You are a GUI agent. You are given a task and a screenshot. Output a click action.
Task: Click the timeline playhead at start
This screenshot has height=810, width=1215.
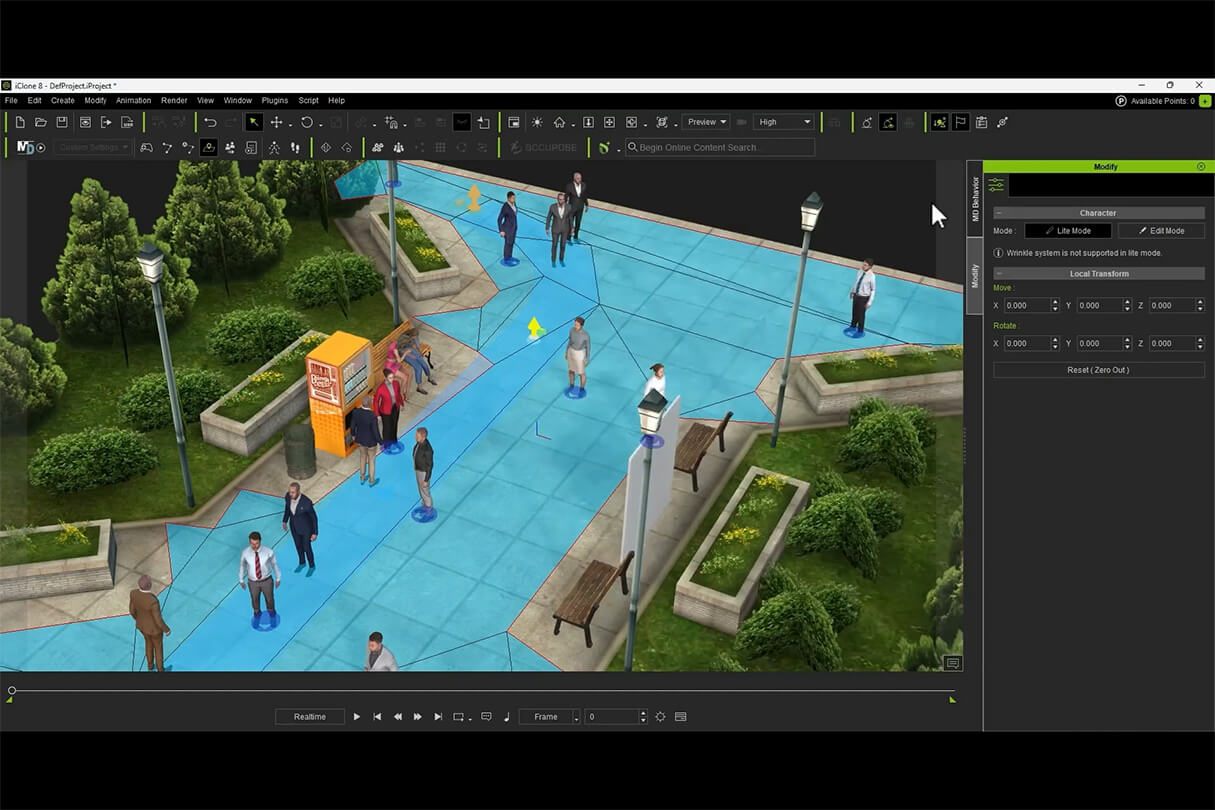(x=12, y=690)
